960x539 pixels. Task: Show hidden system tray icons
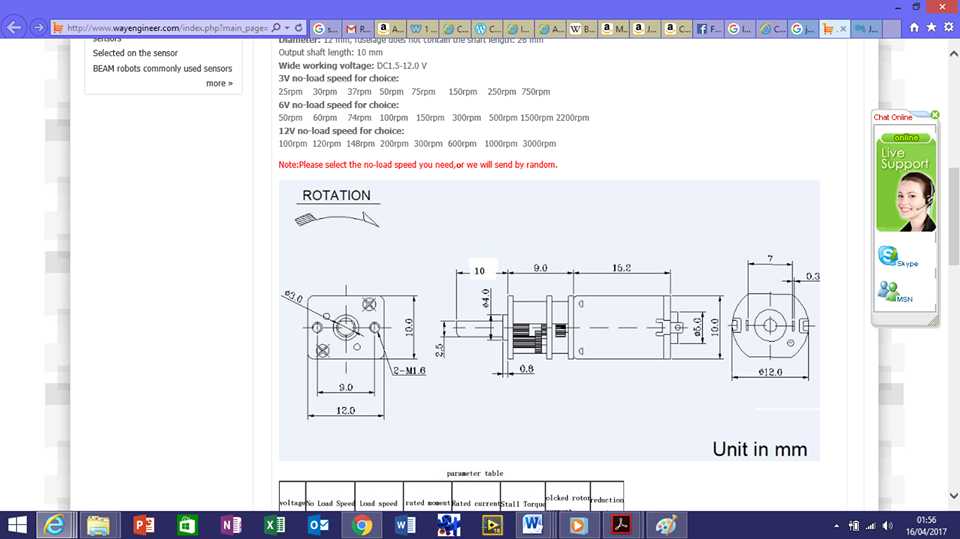point(836,526)
